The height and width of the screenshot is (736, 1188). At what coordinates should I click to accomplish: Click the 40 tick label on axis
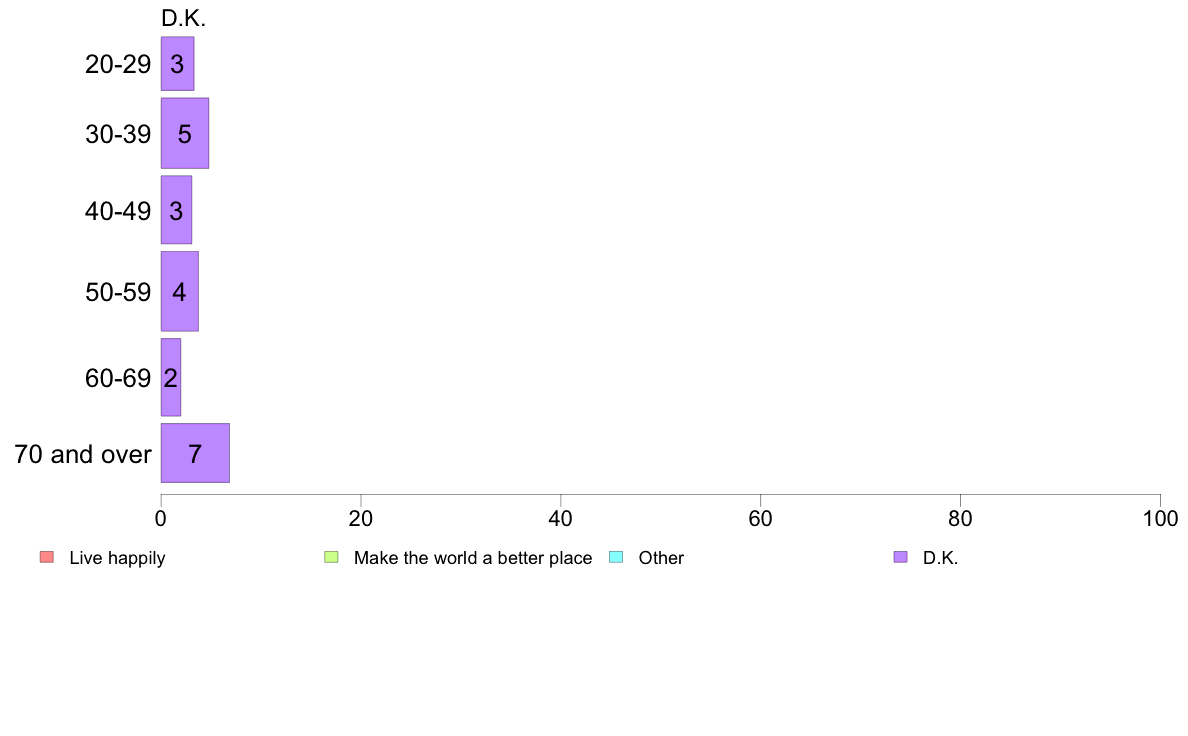pos(561,518)
